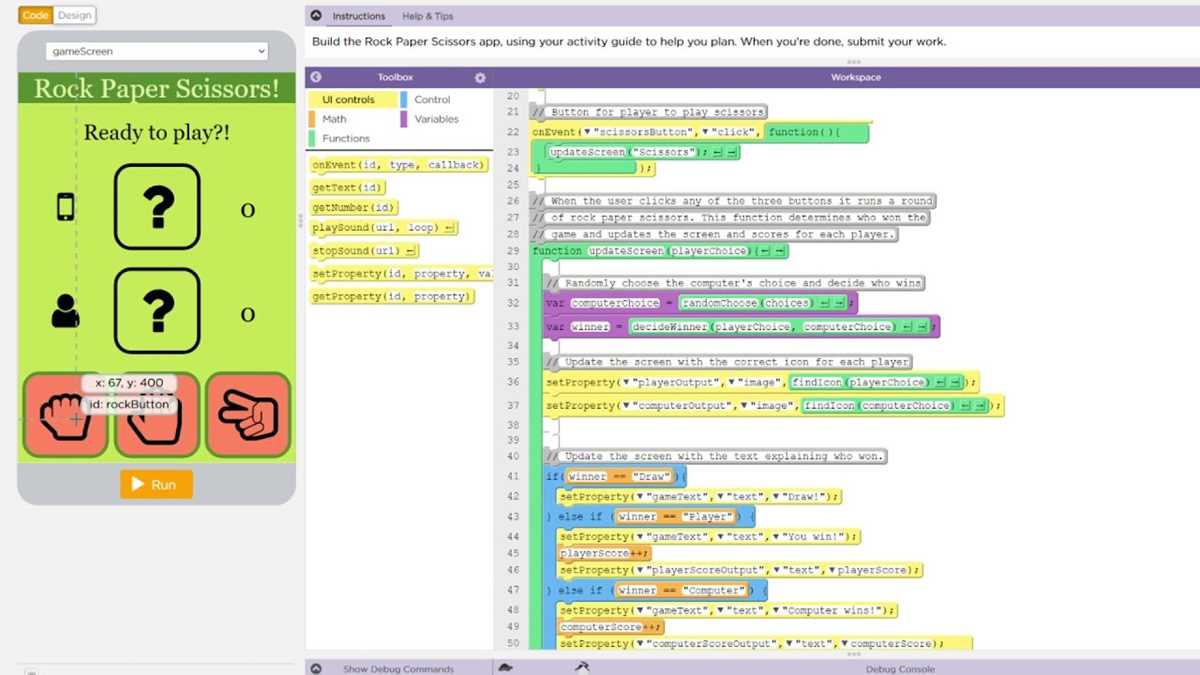This screenshot has width=1200, height=675.
Task: Click the Rock Paper Scissors! title banner
Action: [157, 88]
